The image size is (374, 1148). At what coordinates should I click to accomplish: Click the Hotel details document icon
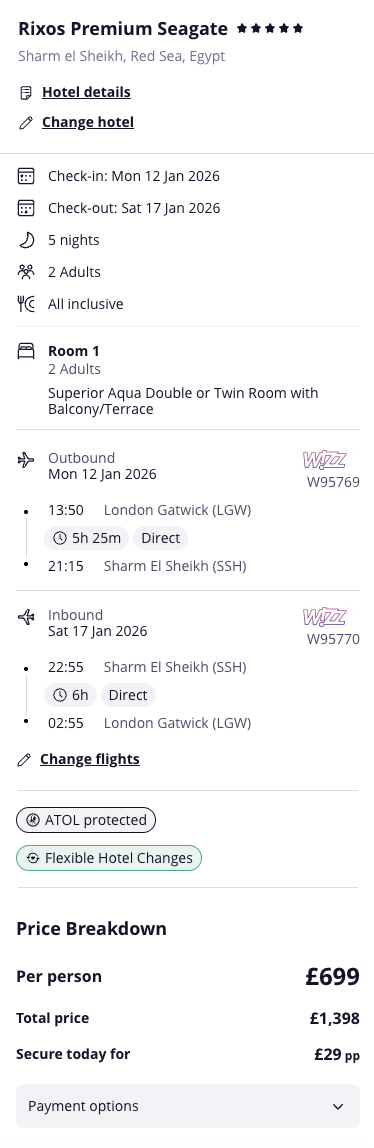26,92
